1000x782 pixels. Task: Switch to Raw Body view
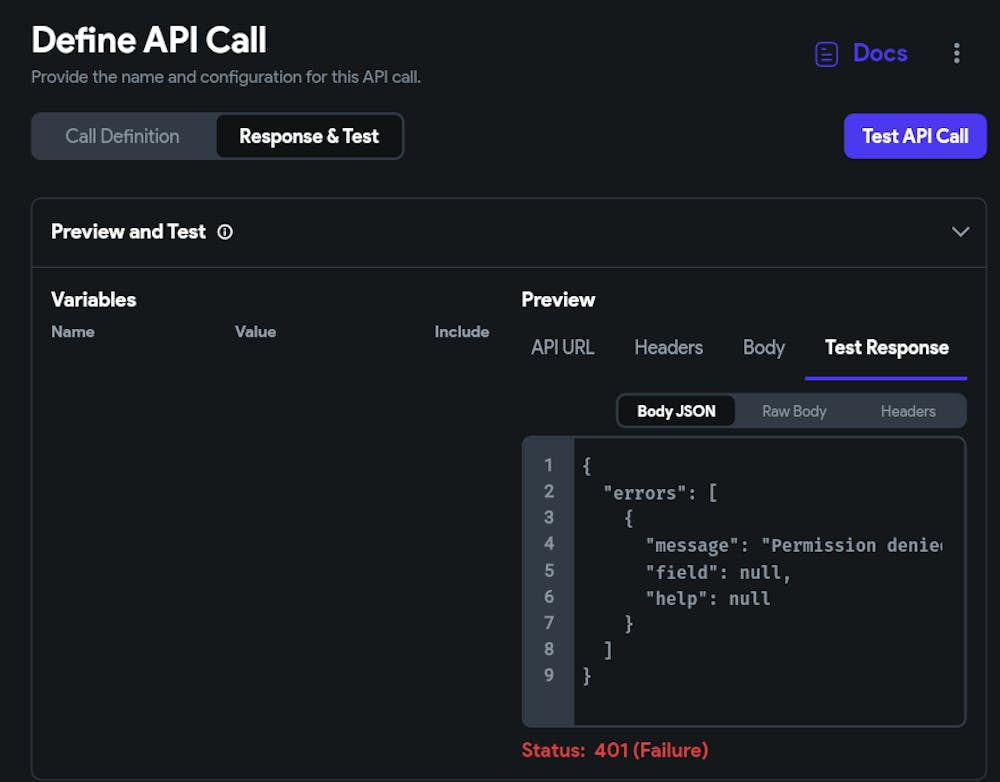(794, 411)
